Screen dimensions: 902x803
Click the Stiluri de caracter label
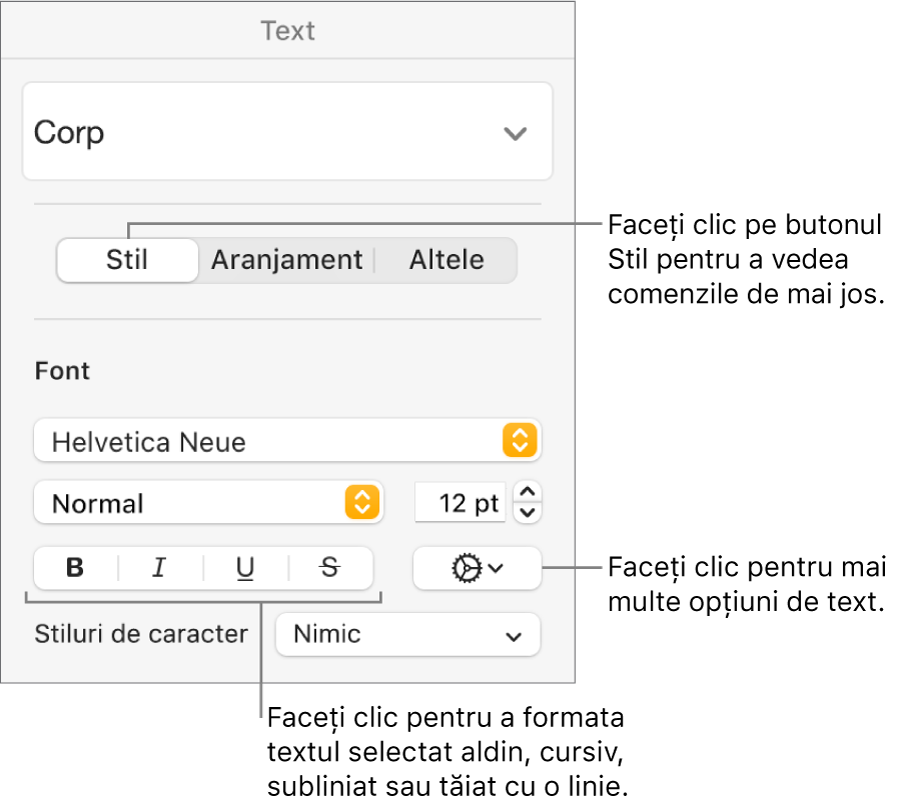[141, 634]
